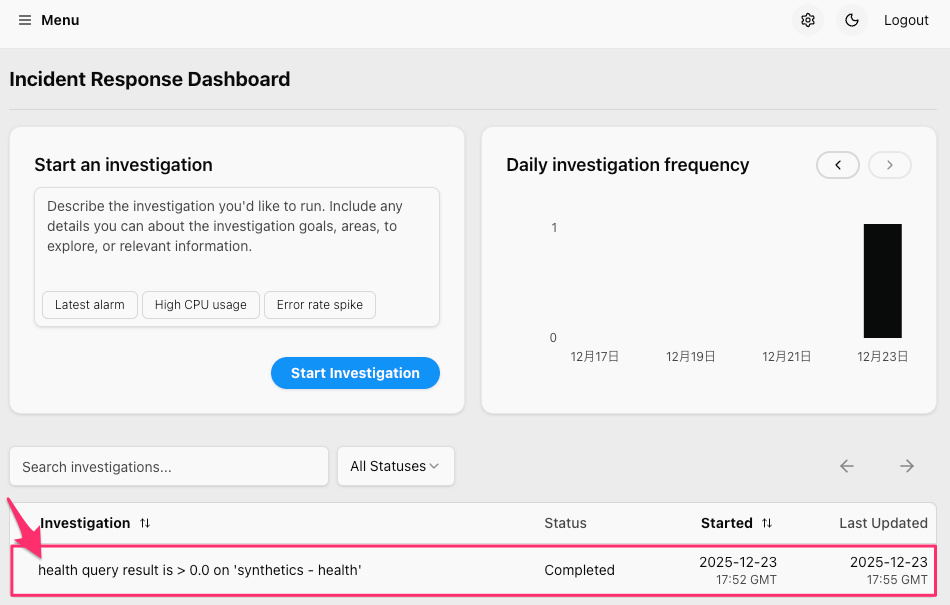Go to next chart date range
The width and height of the screenshot is (950, 605).
click(x=890, y=165)
